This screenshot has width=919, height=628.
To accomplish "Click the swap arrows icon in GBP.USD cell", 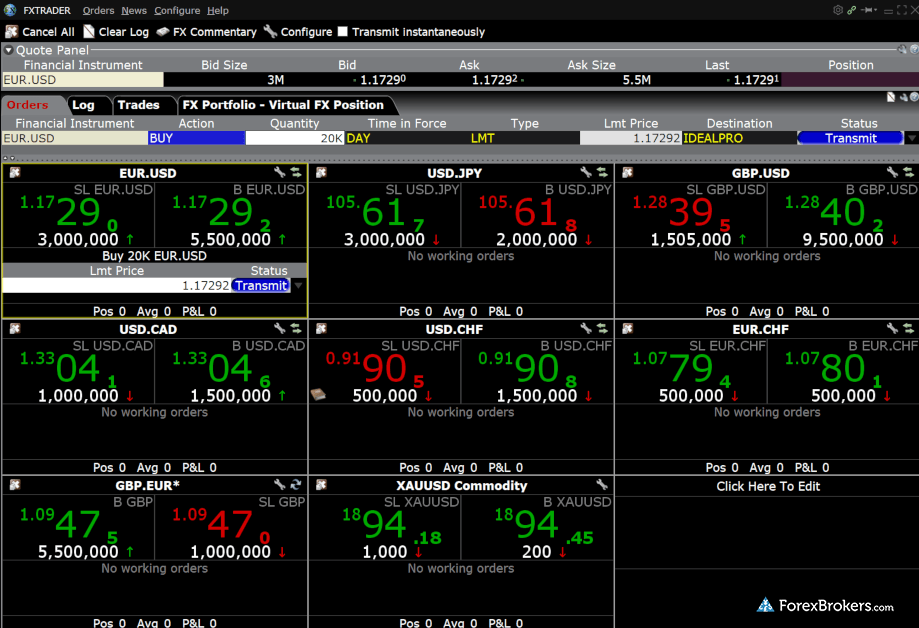I will point(908,172).
